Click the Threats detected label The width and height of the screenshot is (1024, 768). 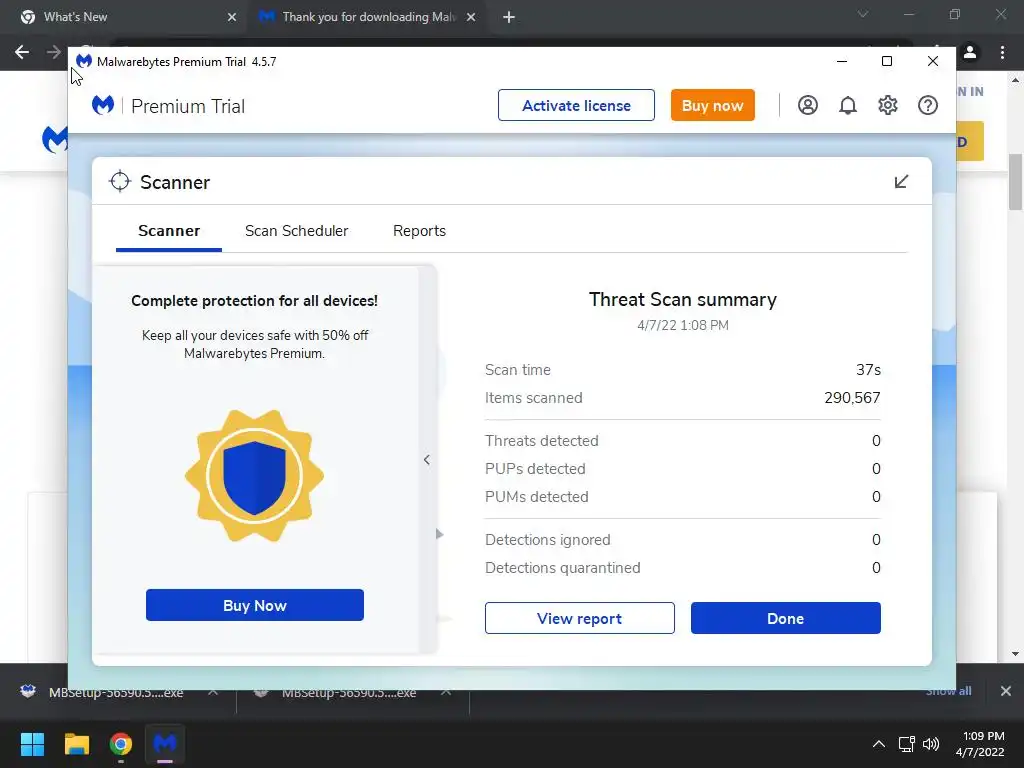(x=541, y=441)
